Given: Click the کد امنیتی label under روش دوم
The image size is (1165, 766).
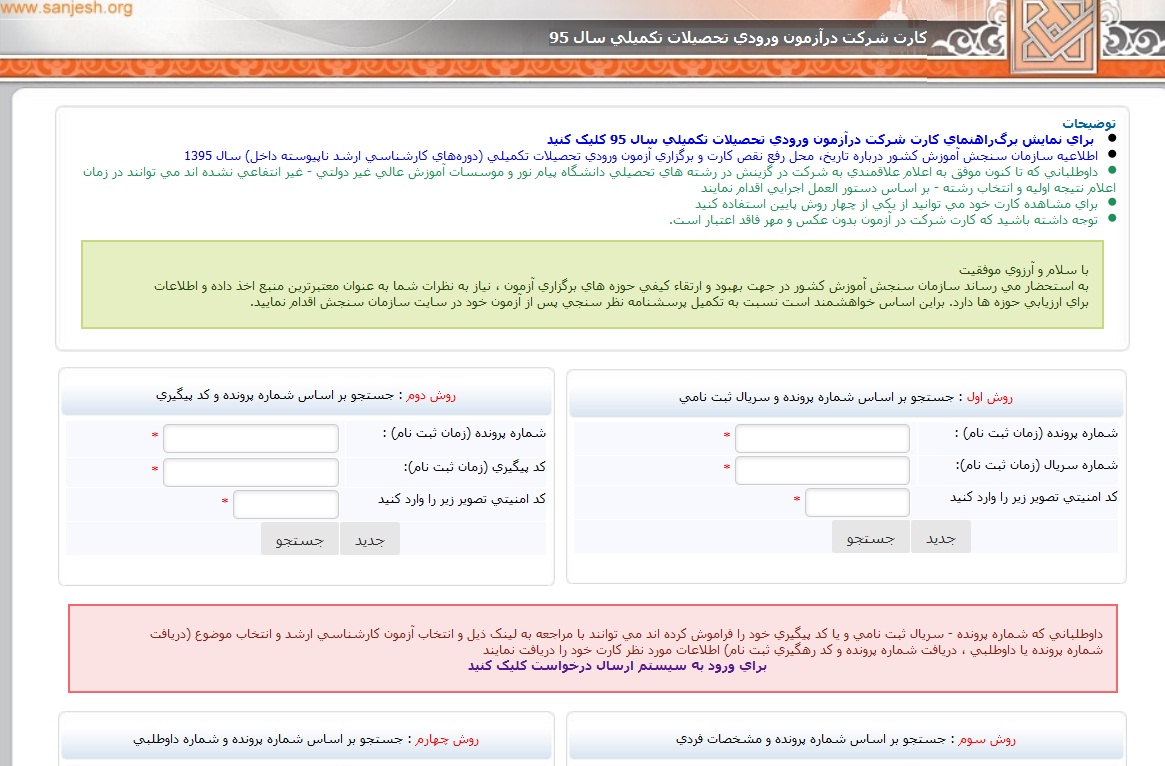Looking at the screenshot, I should pyautogui.click(x=461, y=499).
